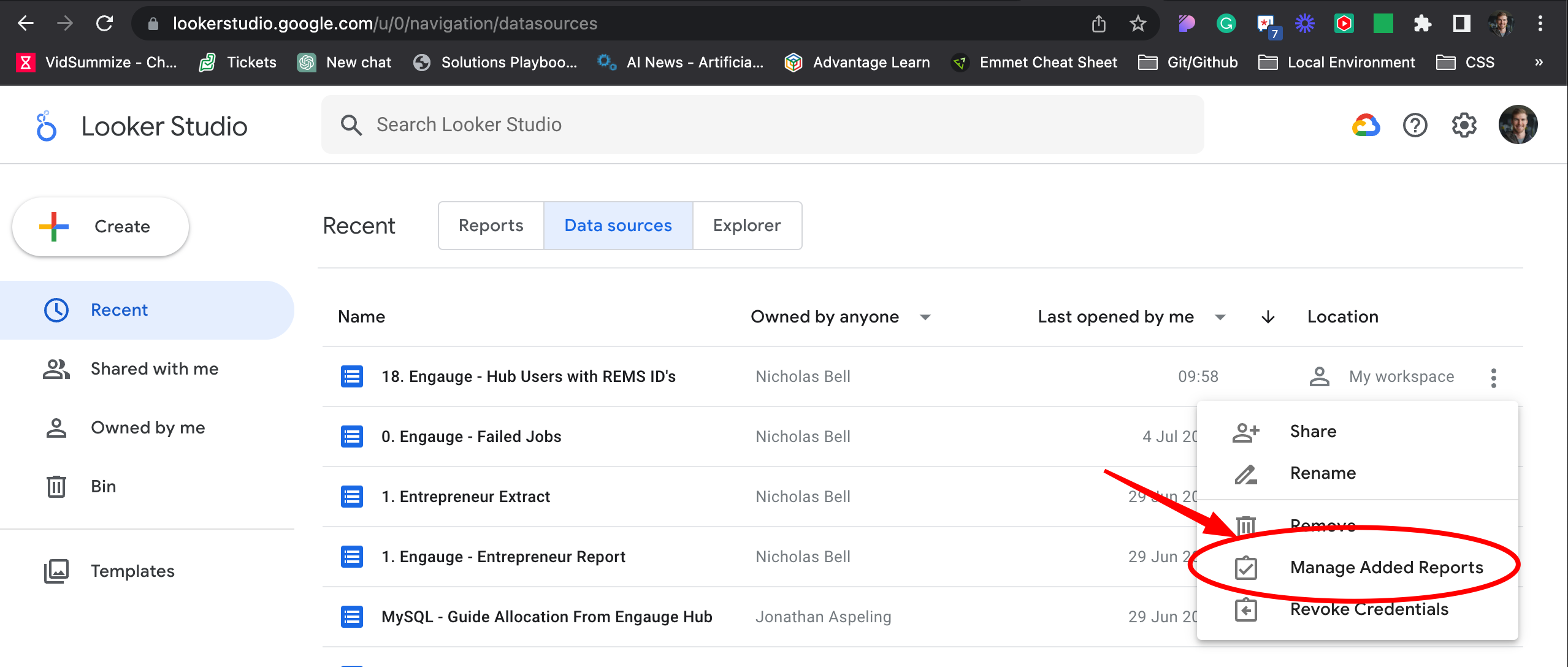The width and height of the screenshot is (1568, 667).
Task: Choose Manage Added Reports from the menu
Action: (1386, 567)
